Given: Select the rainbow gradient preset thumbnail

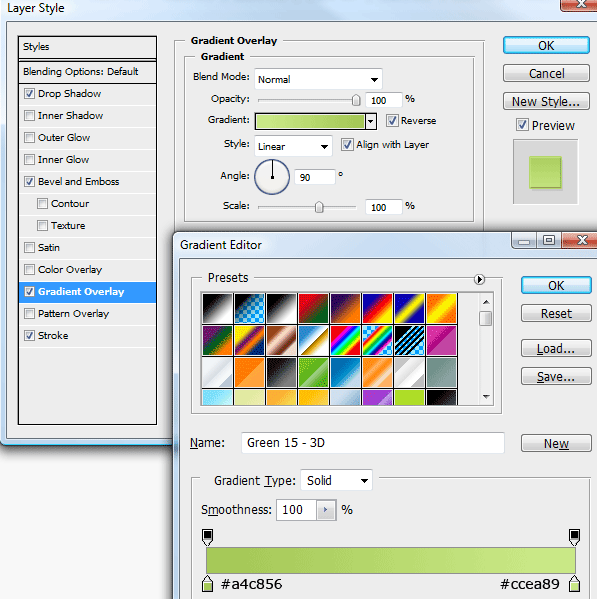Looking at the screenshot, I should [345, 340].
